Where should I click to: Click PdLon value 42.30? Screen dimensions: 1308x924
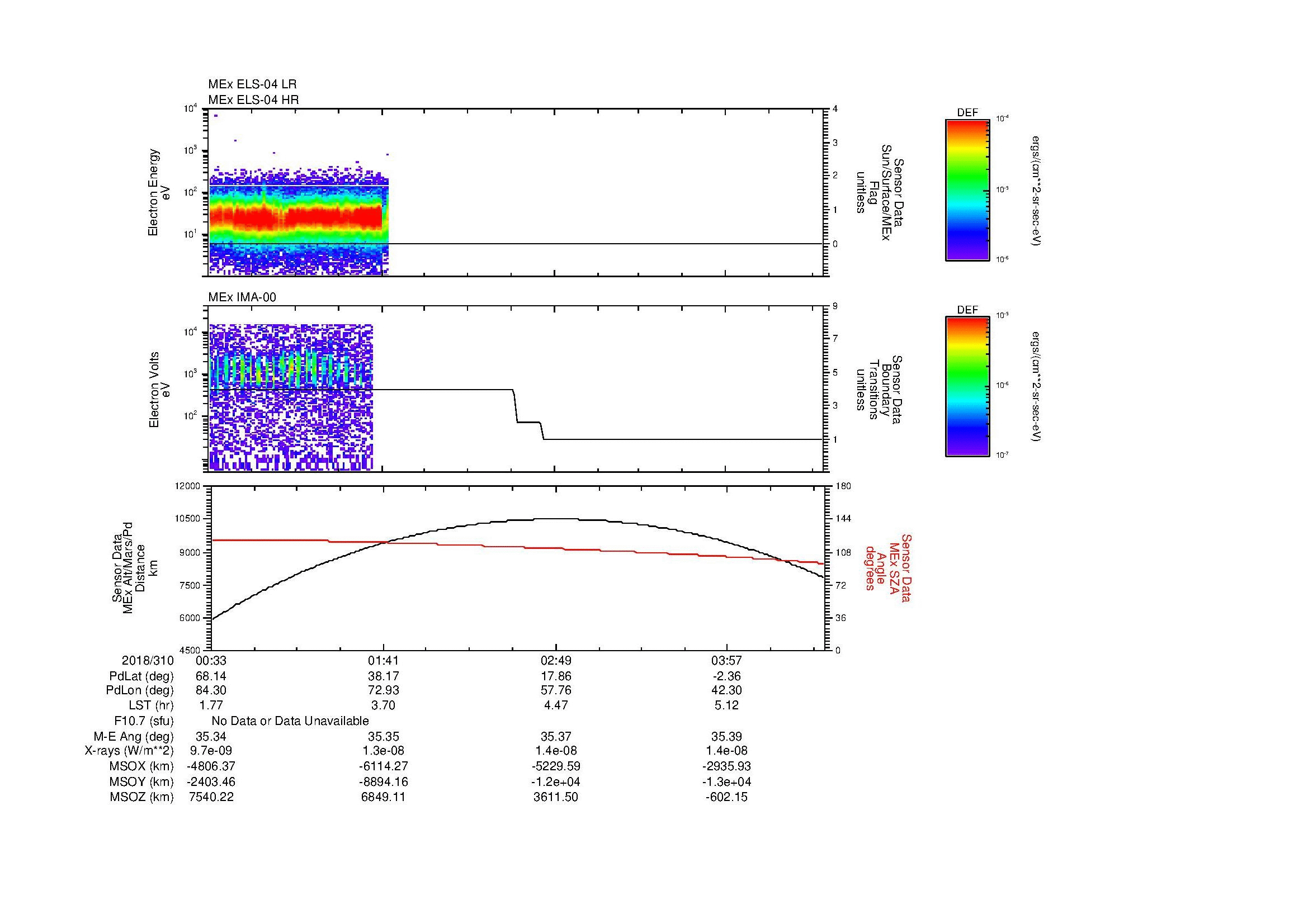point(728,690)
